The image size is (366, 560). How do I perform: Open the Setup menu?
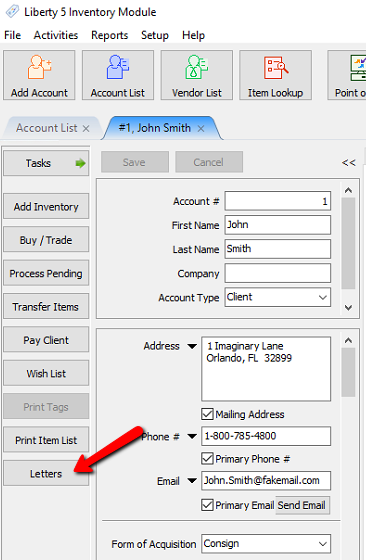[x=155, y=35]
